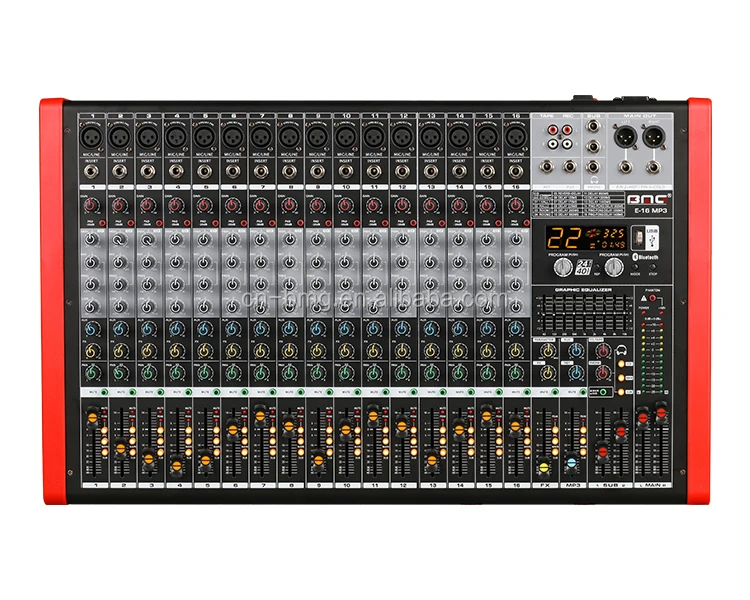Click the GRAPHIC EQUALIZER heading
Viewport: 750px width, 600px height.
pyautogui.click(x=583, y=290)
